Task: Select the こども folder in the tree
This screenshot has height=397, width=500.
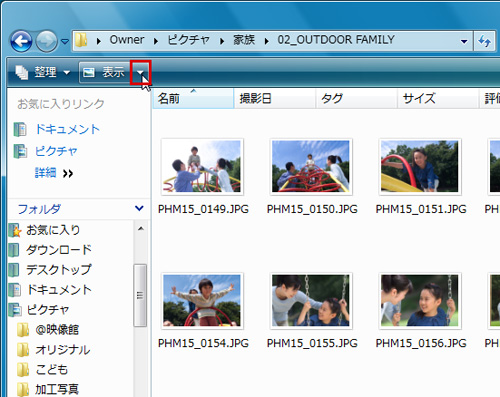Action: pyautogui.click(x=42, y=370)
